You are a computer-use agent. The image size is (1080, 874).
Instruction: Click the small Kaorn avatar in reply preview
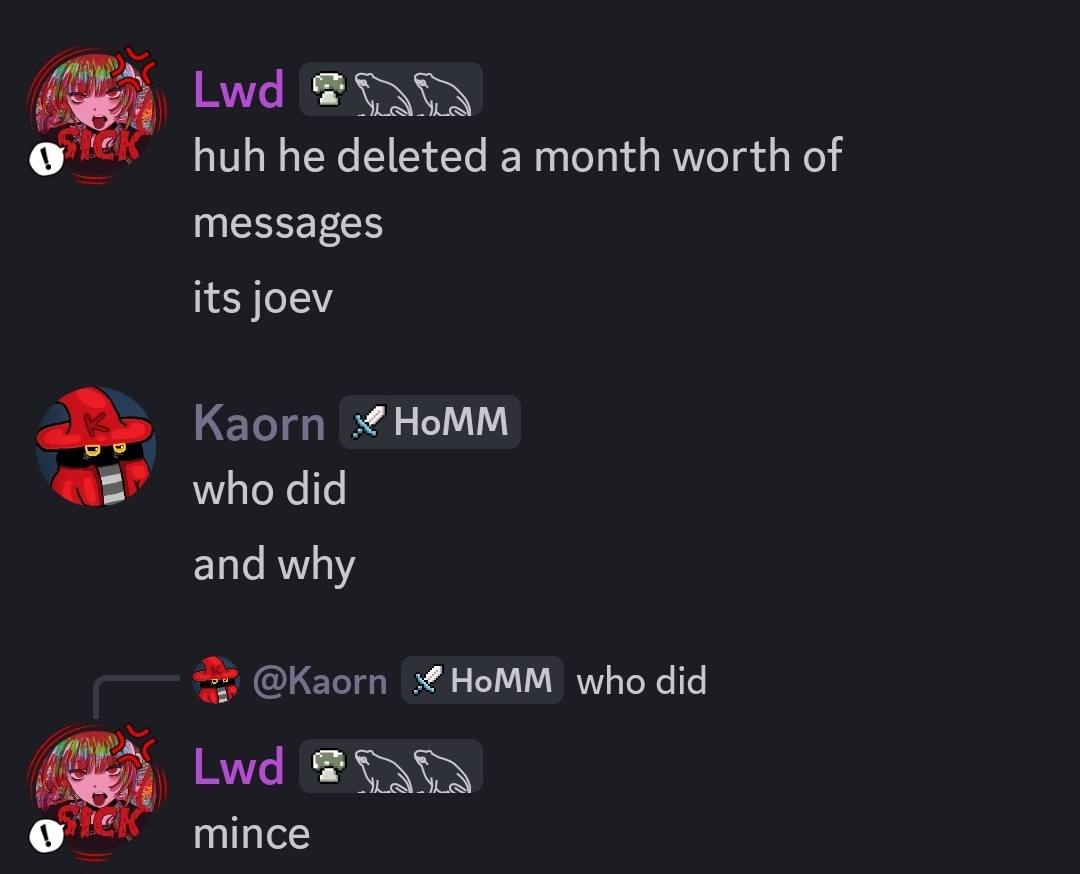pyautogui.click(x=216, y=680)
